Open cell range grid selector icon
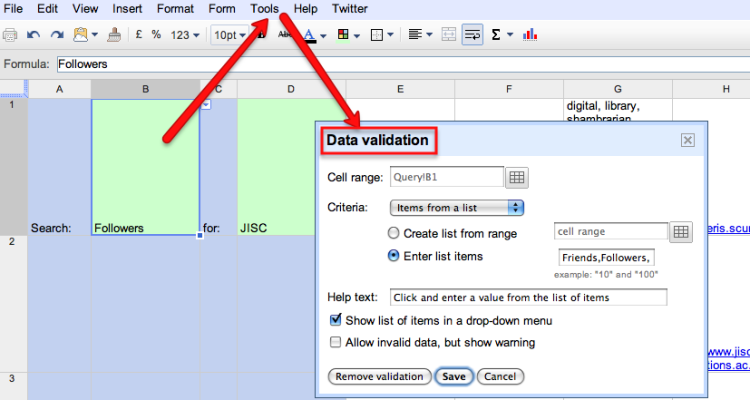 tap(516, 178)
